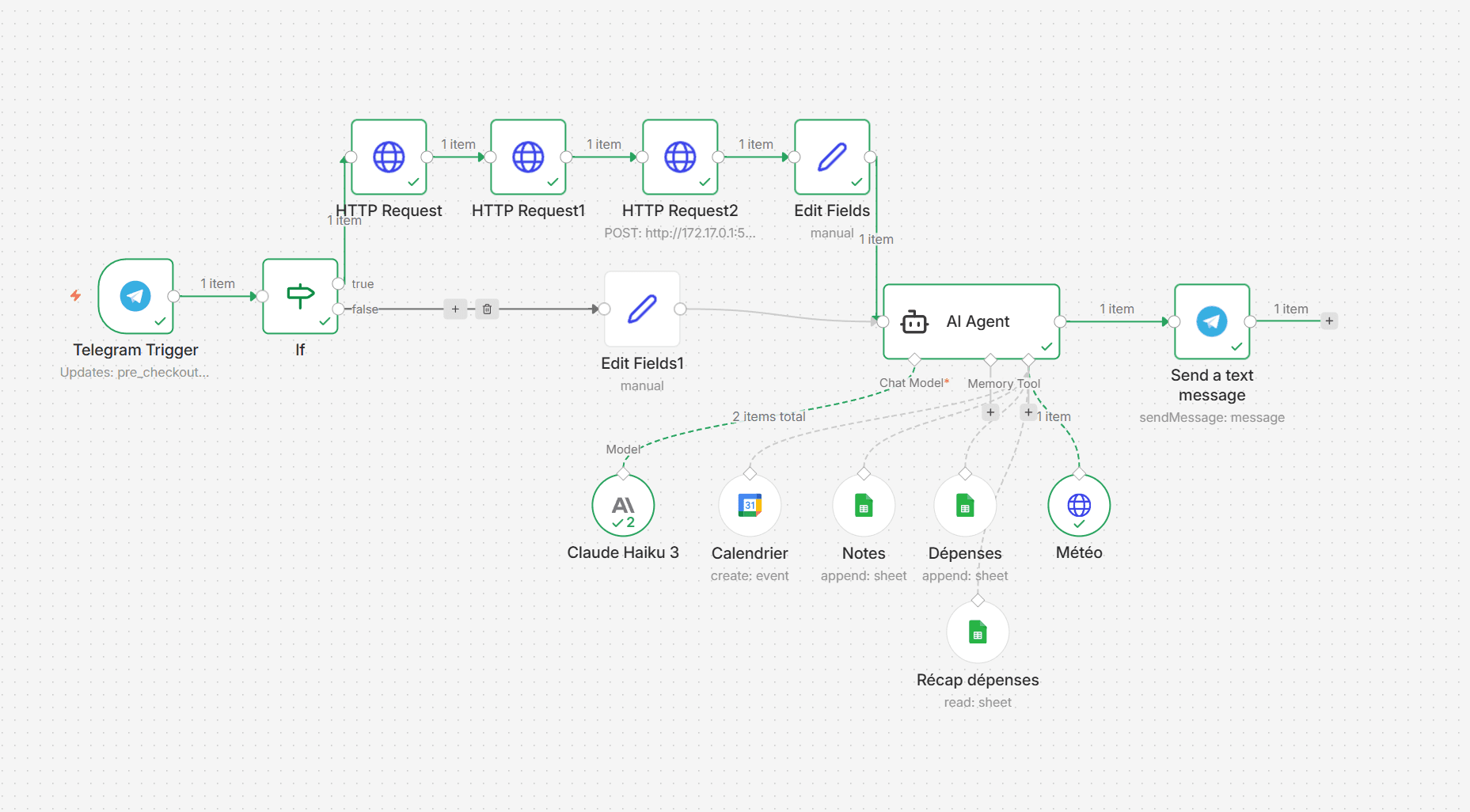The image size is (1470, 812).
Task: Open the Dépenses append sheet node
Action: point(965,505)
